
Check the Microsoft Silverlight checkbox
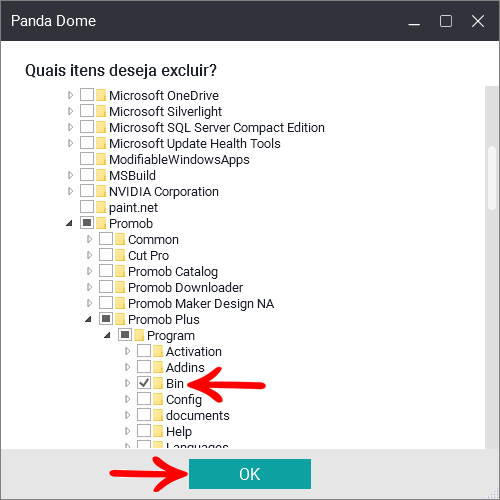pyautogui.click(x=87, y=111)
